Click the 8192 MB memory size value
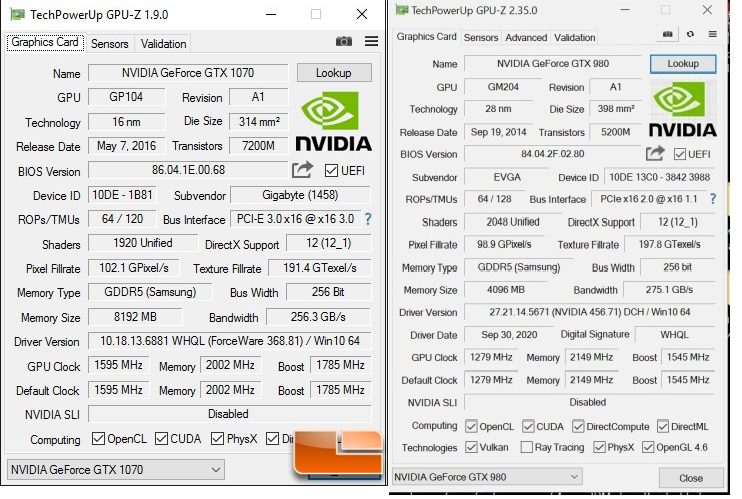Image resolution: width=742 pixels, height=499 pixels. pos(135,317)
